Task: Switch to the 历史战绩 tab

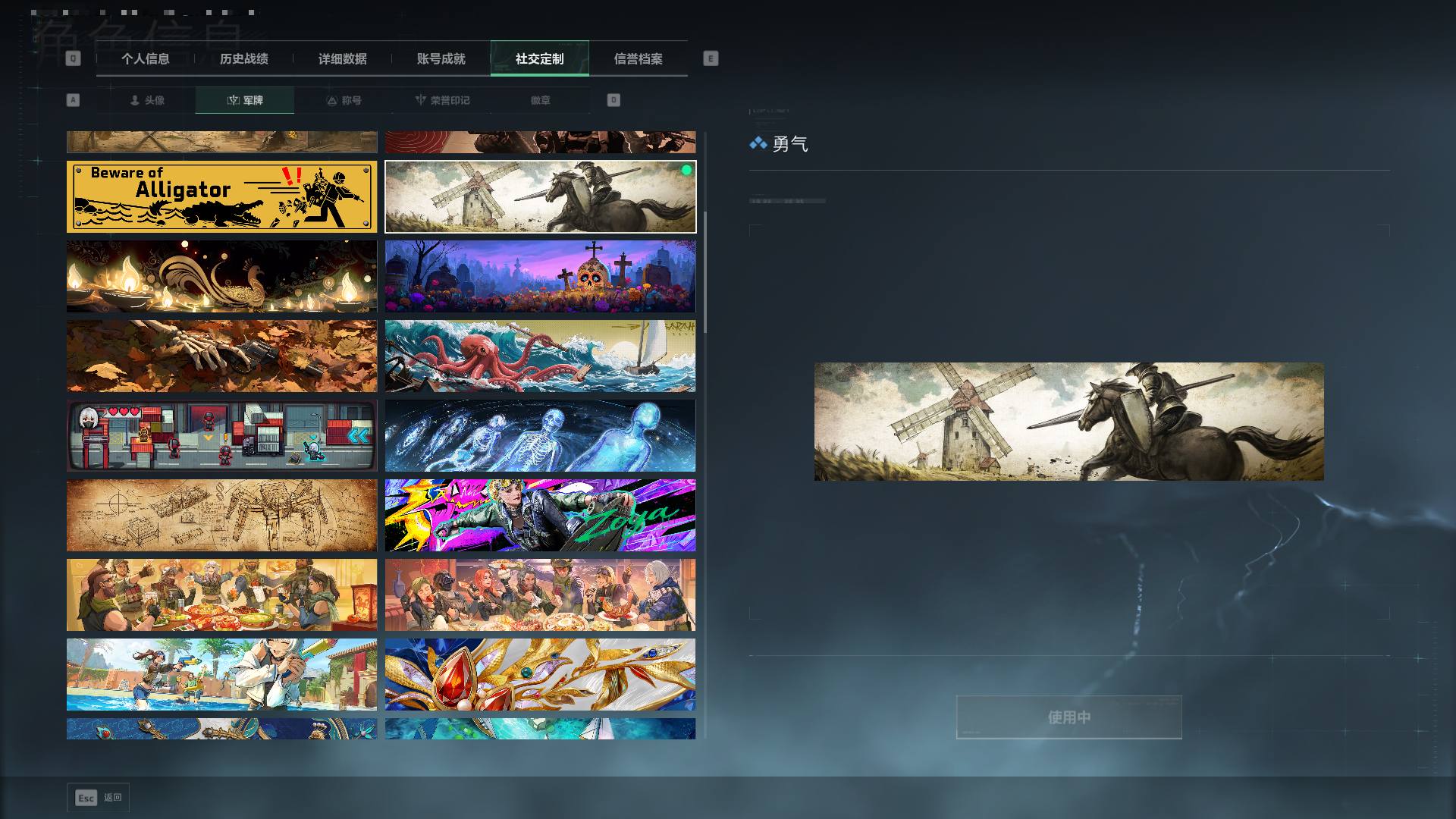Action: (x=244, y=59)
